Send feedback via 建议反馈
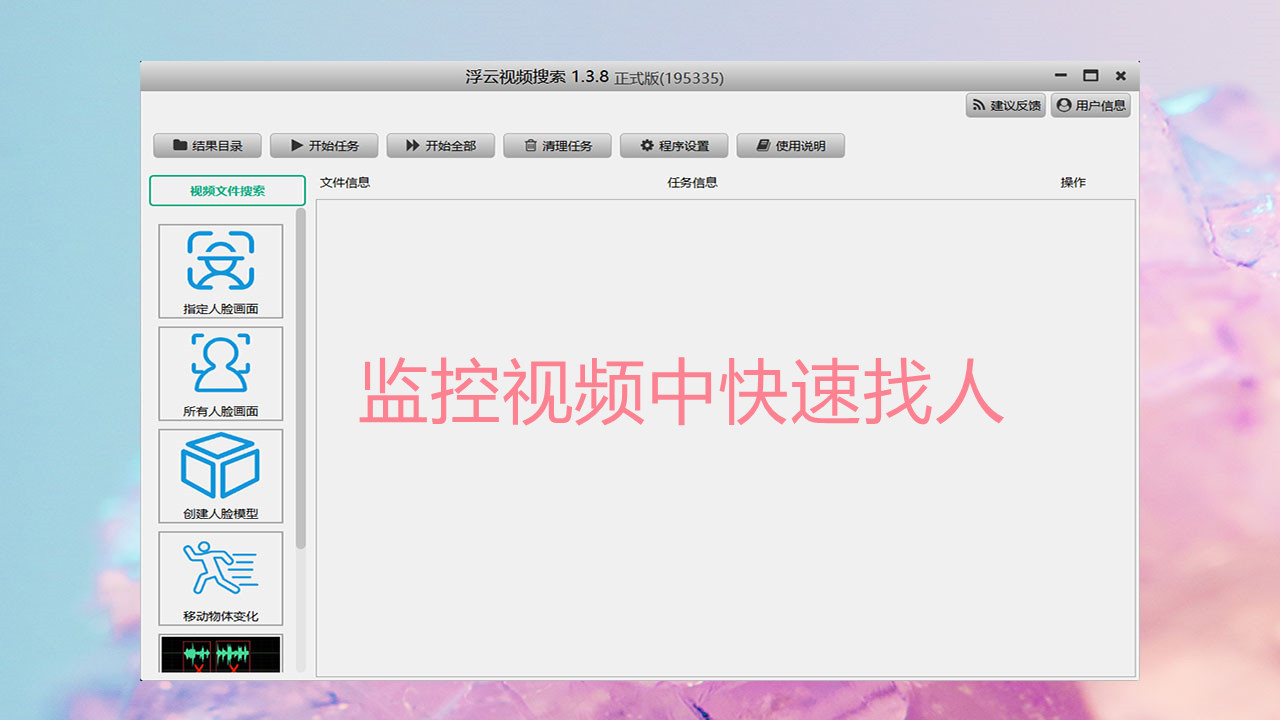The image size is (1280, 720). pos(1004,104)
